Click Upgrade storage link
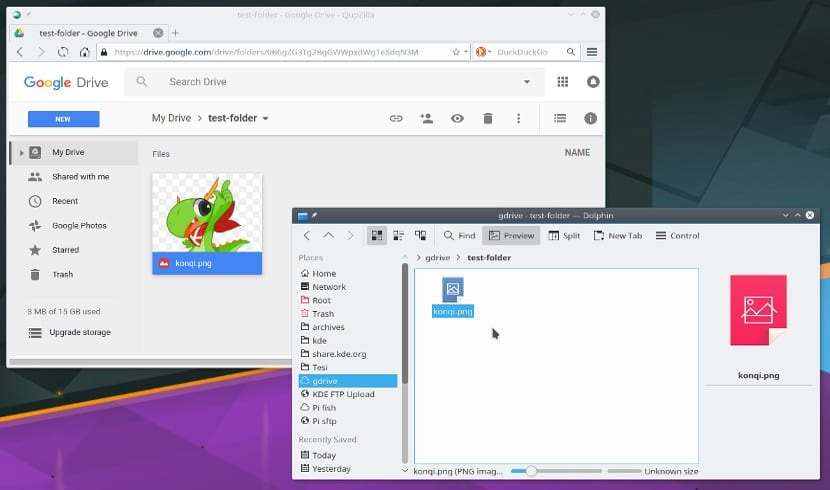This screenshot has height=490, width=830. pyautogui.click(x=80, y=332)
